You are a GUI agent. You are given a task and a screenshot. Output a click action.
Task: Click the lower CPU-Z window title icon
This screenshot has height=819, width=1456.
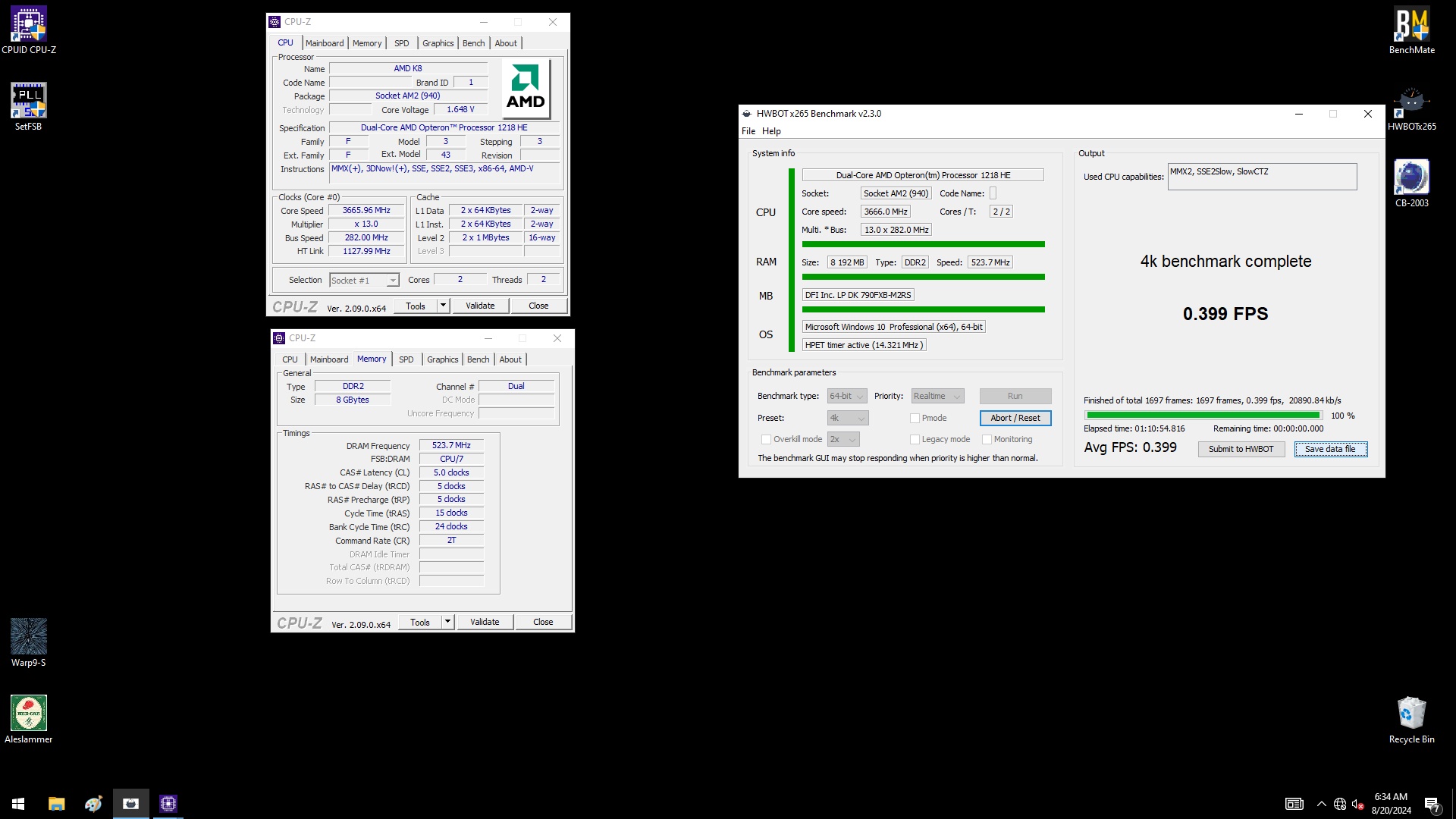[280, 338]
